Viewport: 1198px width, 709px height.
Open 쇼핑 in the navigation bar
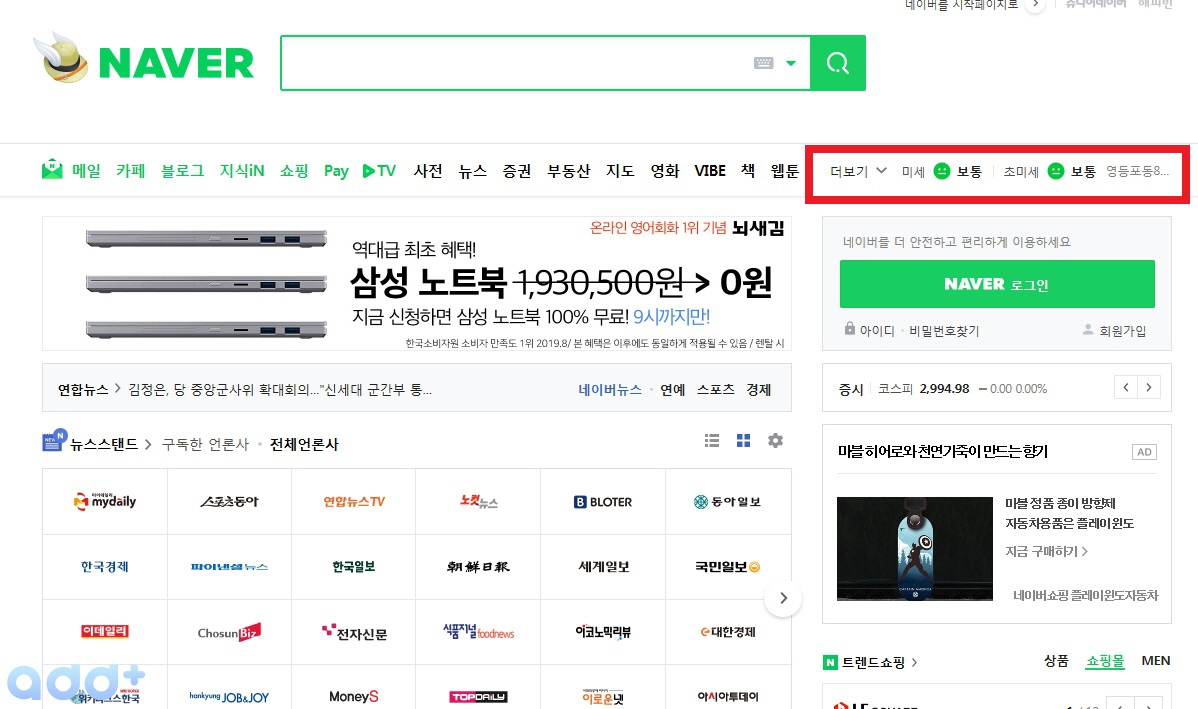tap(294, 170)
